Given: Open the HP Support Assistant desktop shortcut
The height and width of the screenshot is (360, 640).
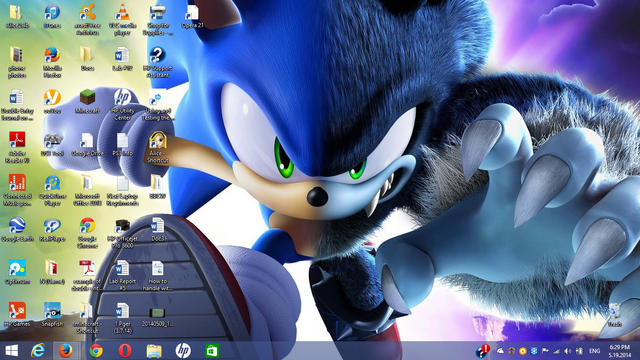Looking at the screenshot, I should click(x=158, y=62).
